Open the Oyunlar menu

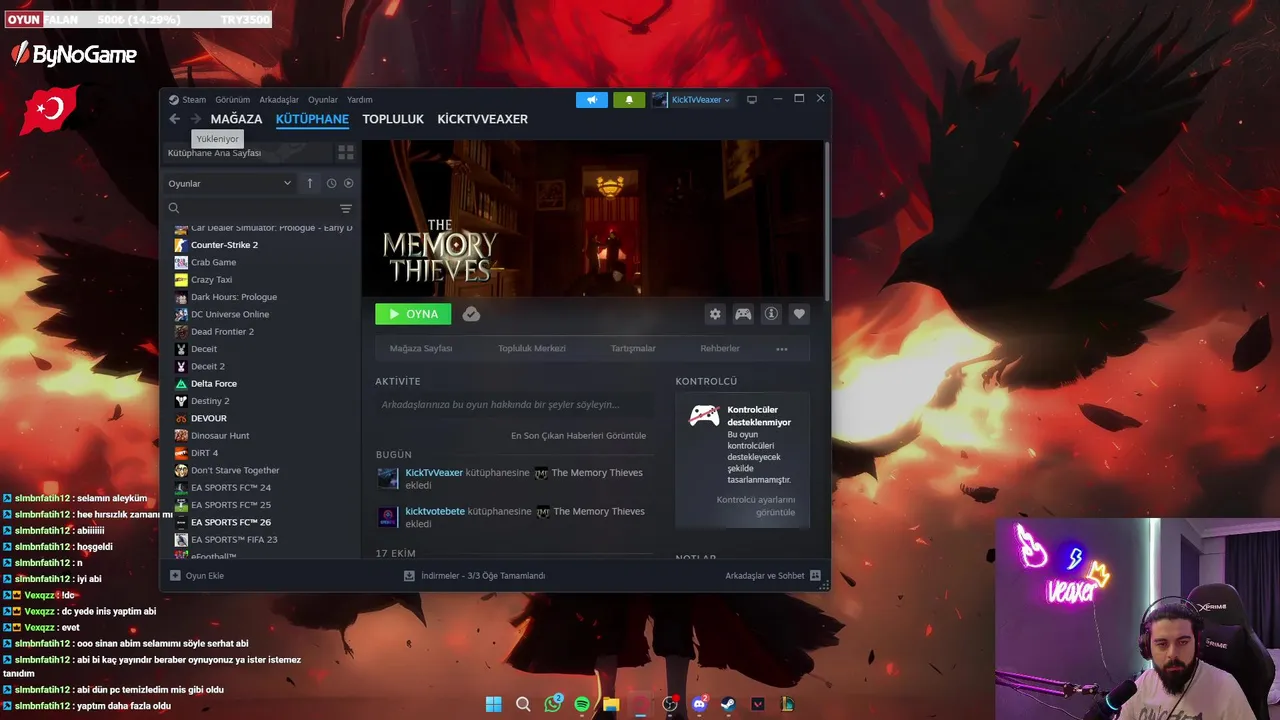[x=323, y=100]
